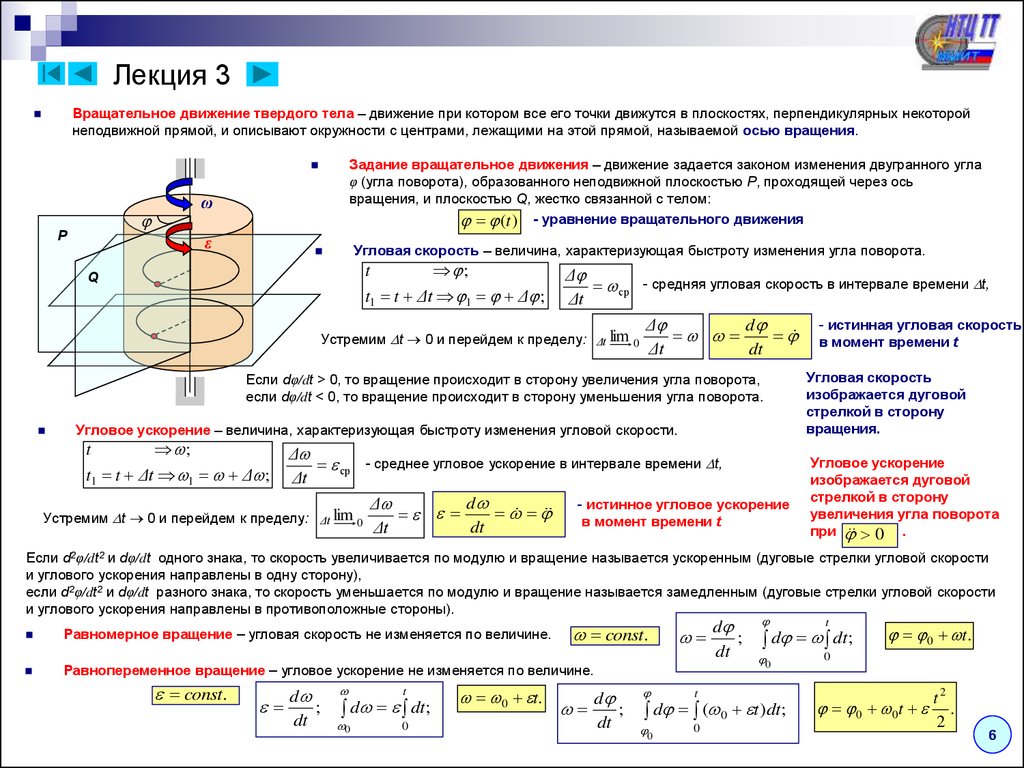
Task: Click the Угловая скорость heading
Action: point(415,251)
